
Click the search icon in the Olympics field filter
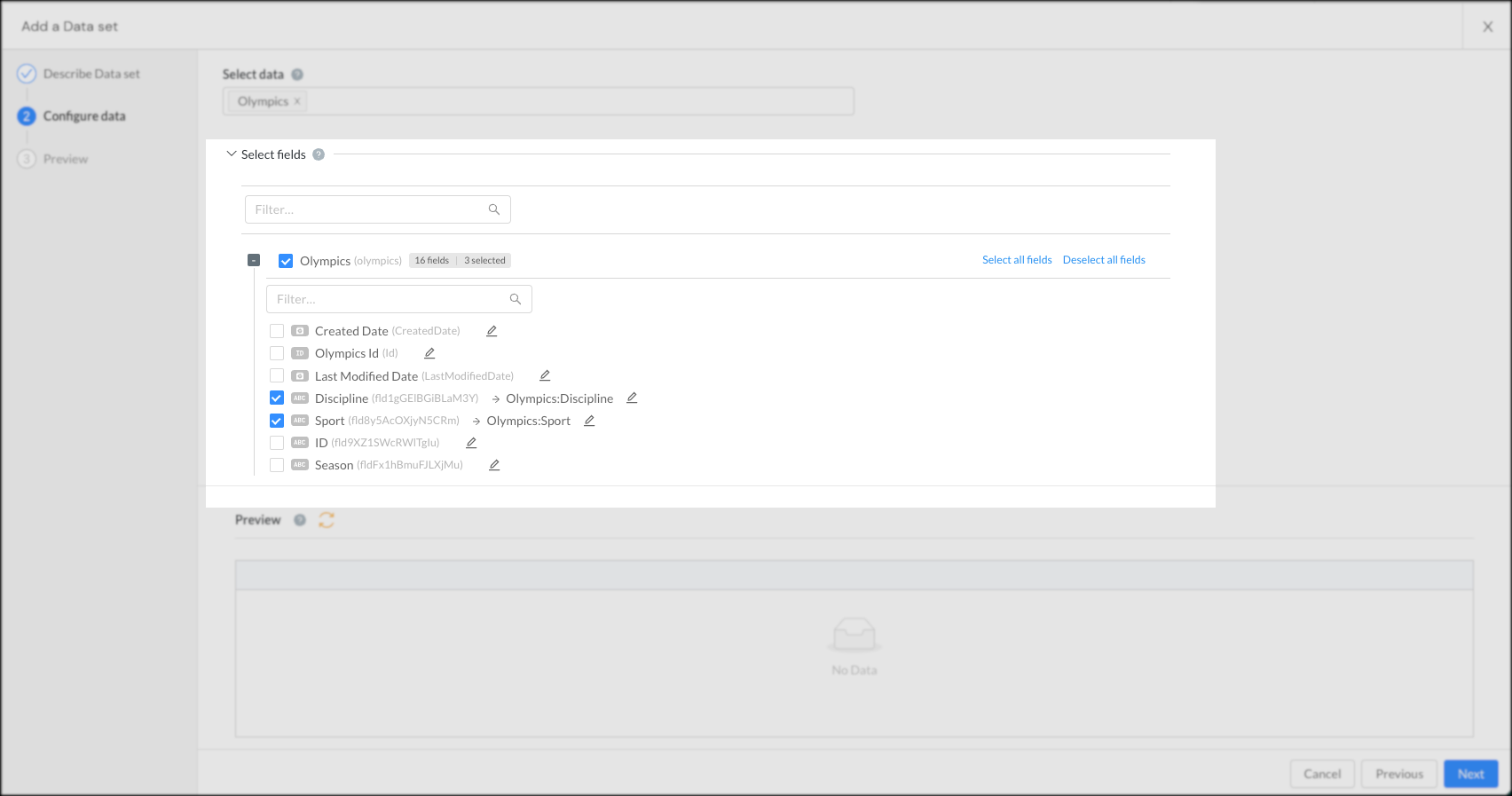516,299
